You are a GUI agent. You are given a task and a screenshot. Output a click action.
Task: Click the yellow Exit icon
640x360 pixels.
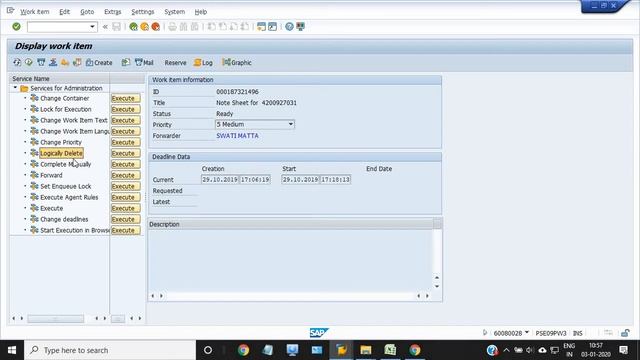point(144,27)
